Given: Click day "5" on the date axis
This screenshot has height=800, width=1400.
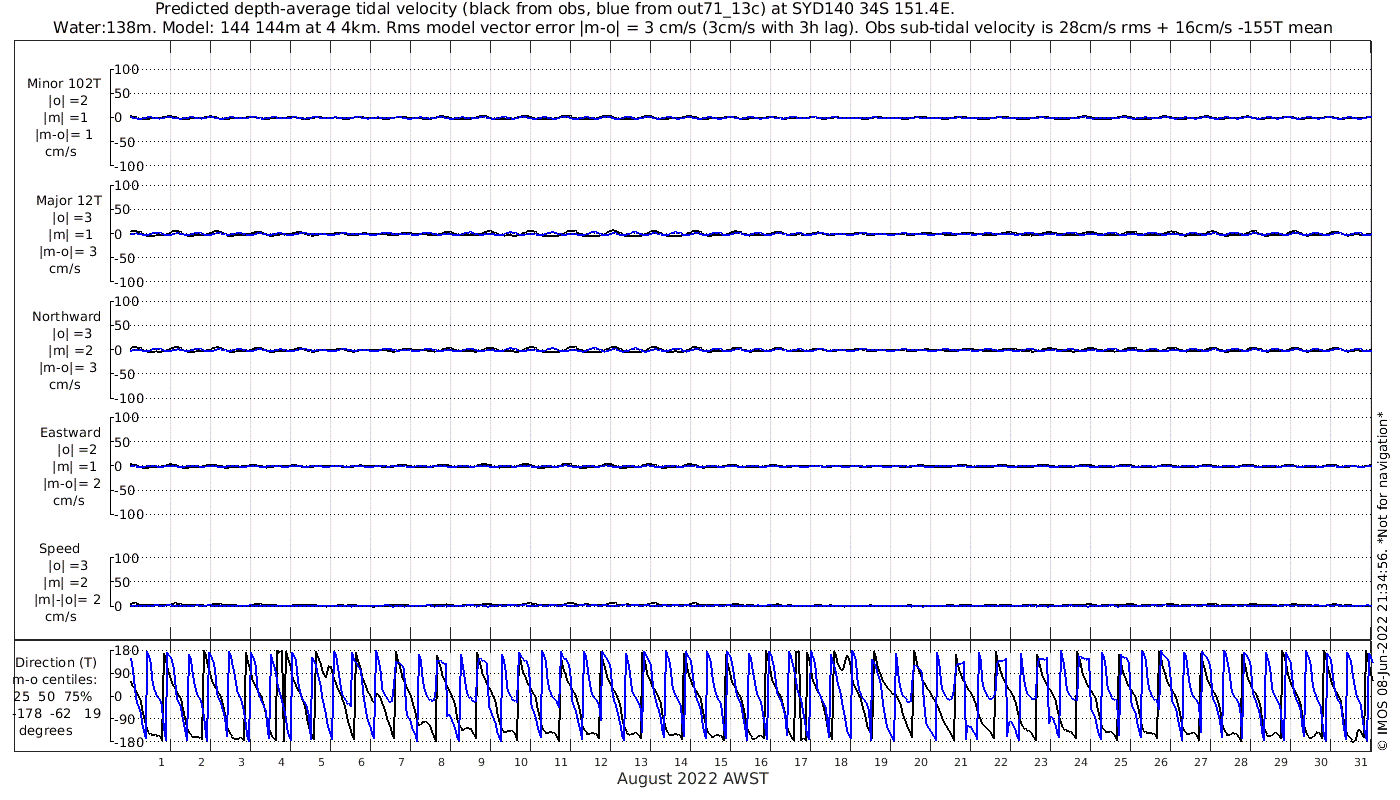Looking at the screenshot, I should [x=321, y=762].
